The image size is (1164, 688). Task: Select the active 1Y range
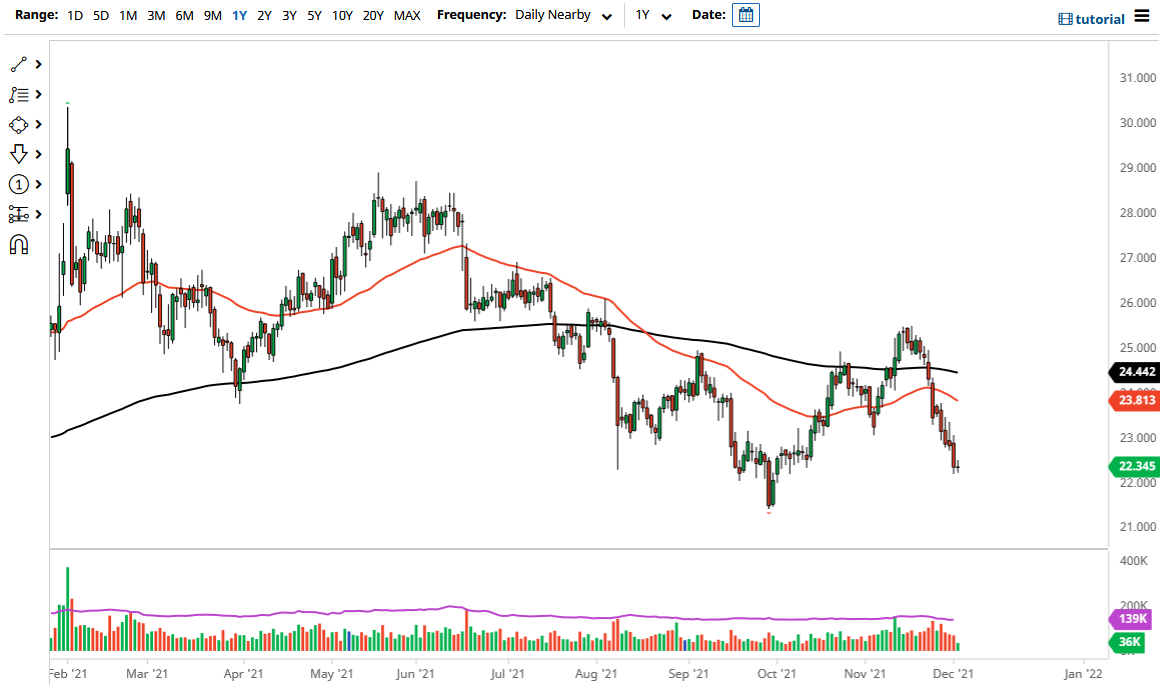(239, 15)
